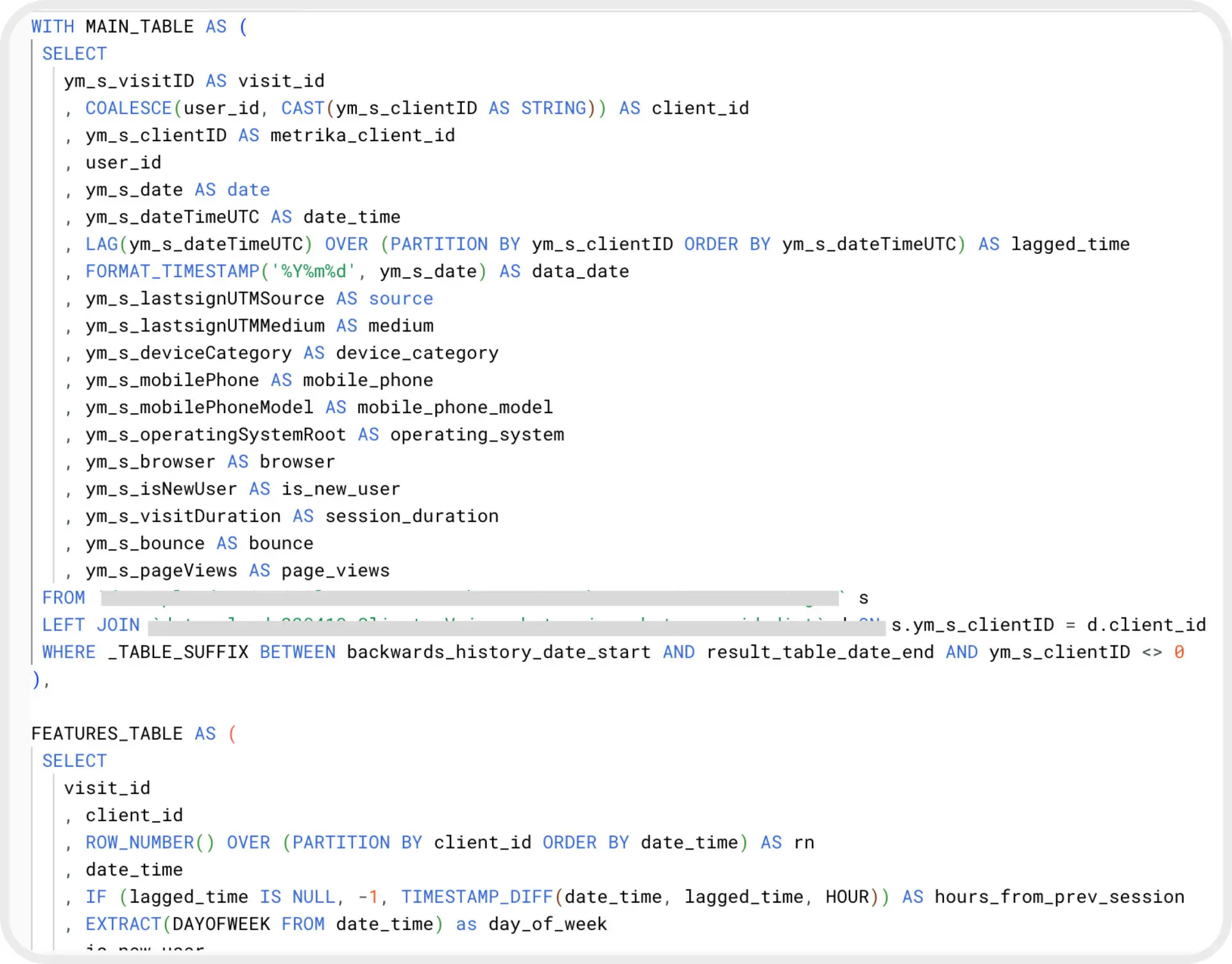Click the redacted FROM table name
This screenshot has height=964, width=1232.
(x=470, y=598)
